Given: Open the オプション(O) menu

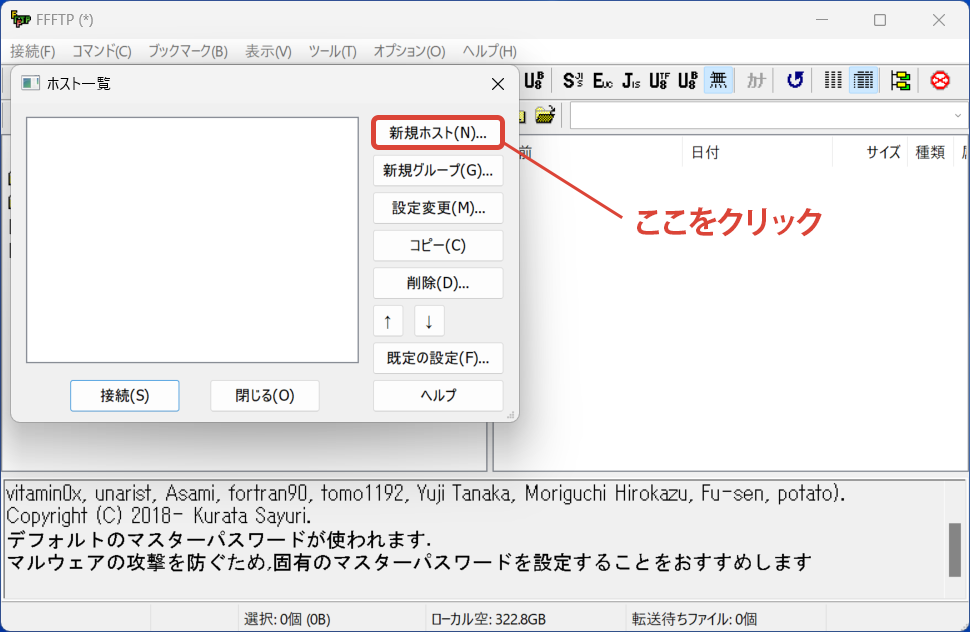Looking at the screenshot, I should point(409,51).
